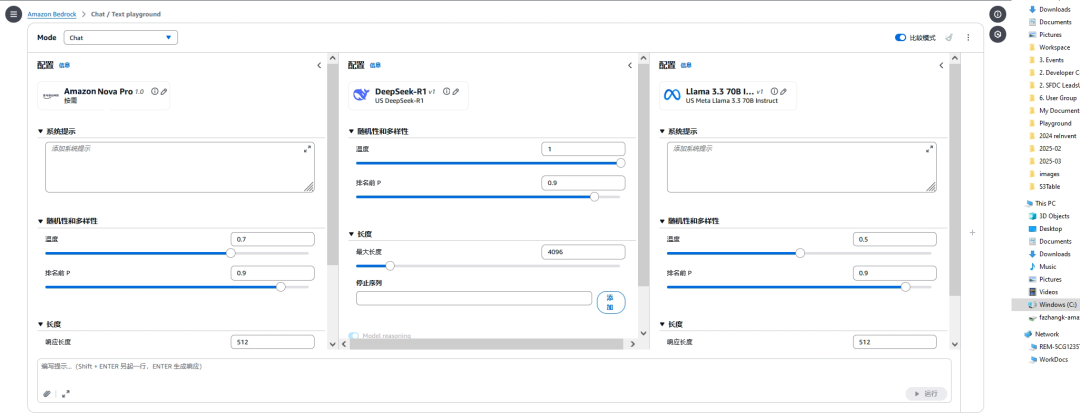Adjust the Llama 3.3 temperature slider at 0.5
Viewport: 1080px width, 416px height.
tap(800, 253)
